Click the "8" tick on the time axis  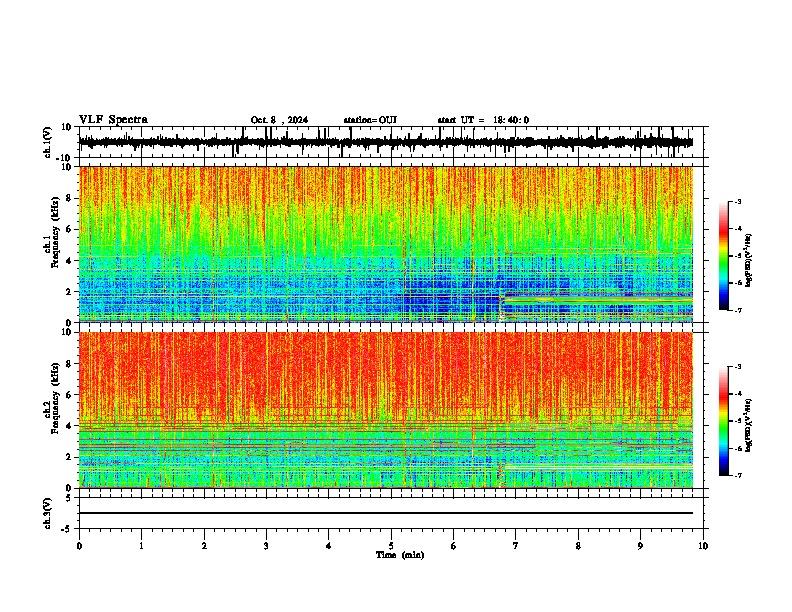coord(578,546)
